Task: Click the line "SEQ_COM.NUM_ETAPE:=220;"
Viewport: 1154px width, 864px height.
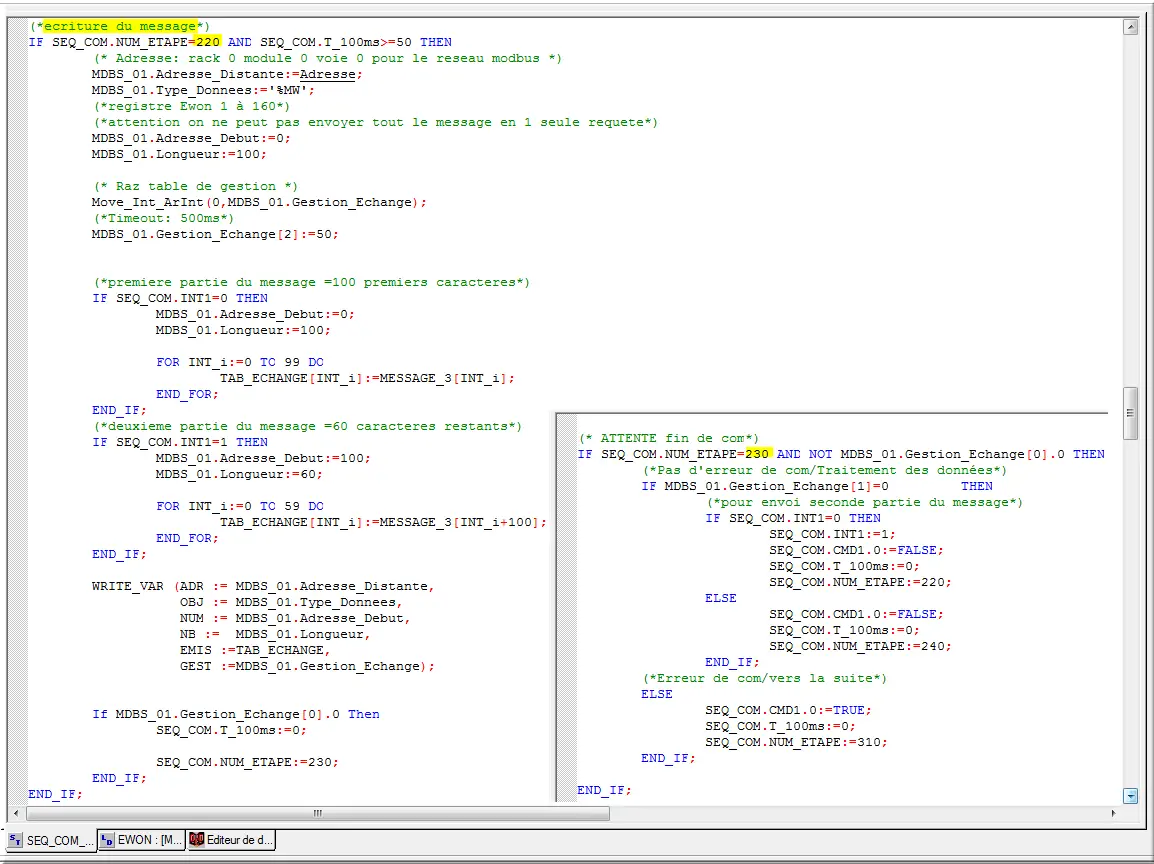Action: pyautogui.click(x=860, y=583)
